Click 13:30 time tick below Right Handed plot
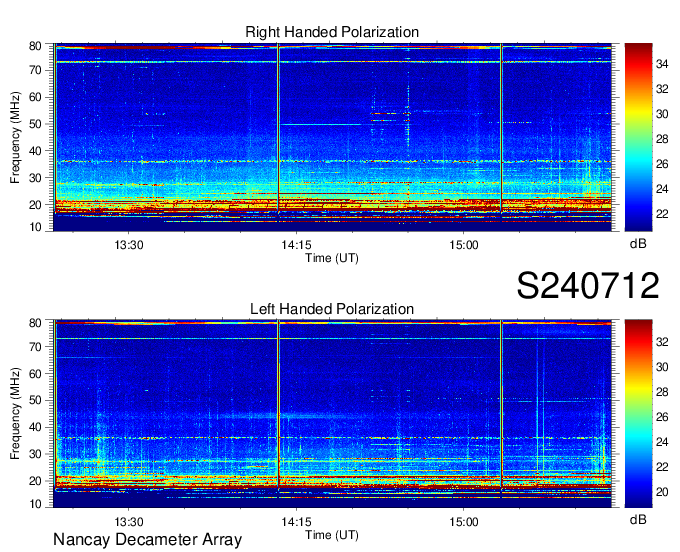This screenshot has width=680, height=552. point(129,245)
